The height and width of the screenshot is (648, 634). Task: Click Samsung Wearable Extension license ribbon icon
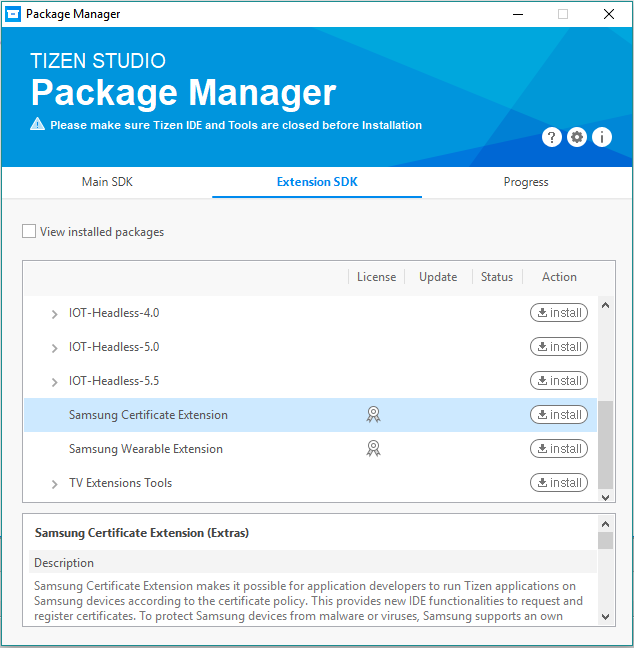point(374,449)
